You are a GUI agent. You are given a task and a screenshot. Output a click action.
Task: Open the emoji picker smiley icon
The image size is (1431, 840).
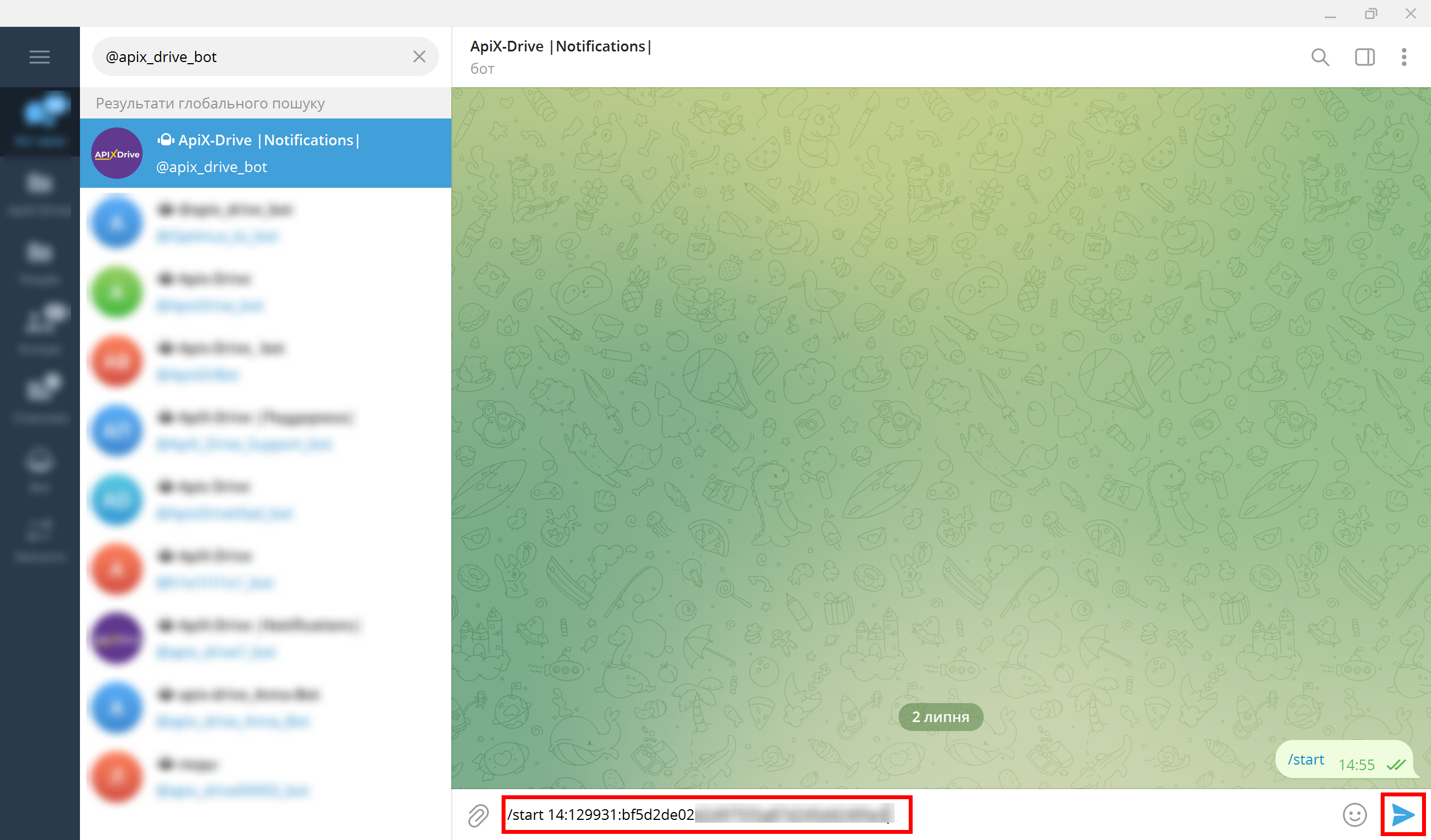[1354, 815]
